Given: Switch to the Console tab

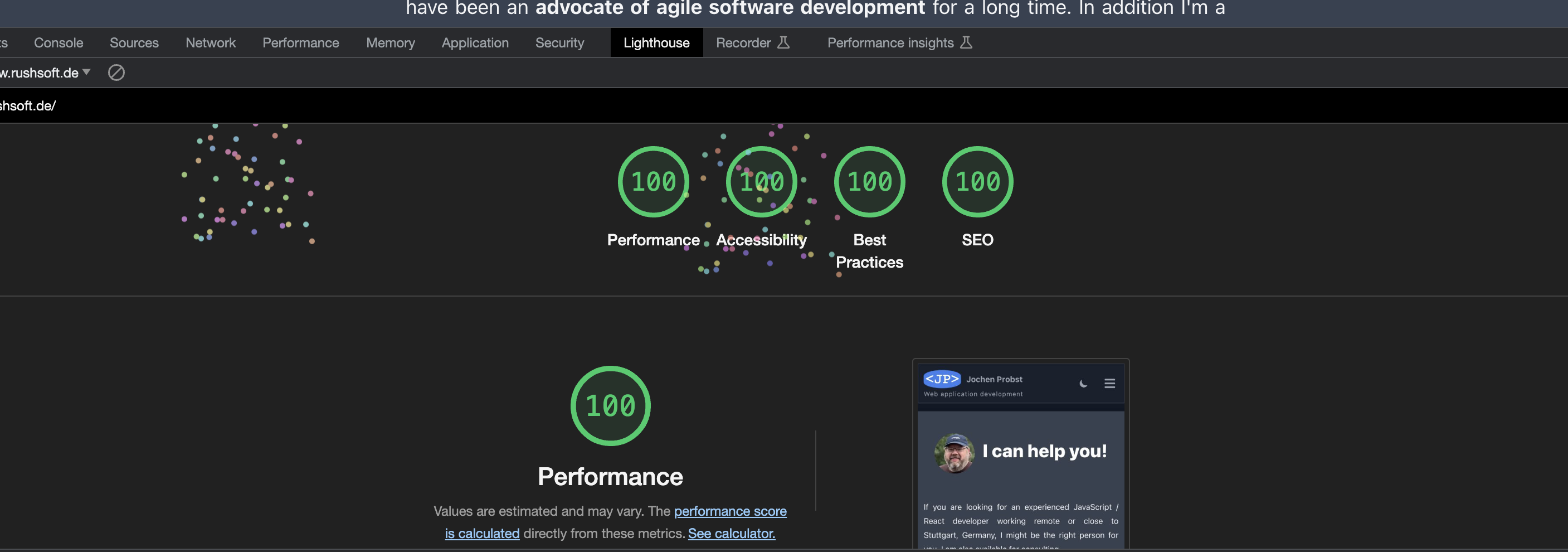Looking at the screenshot, I should click(x=59, y=42).
